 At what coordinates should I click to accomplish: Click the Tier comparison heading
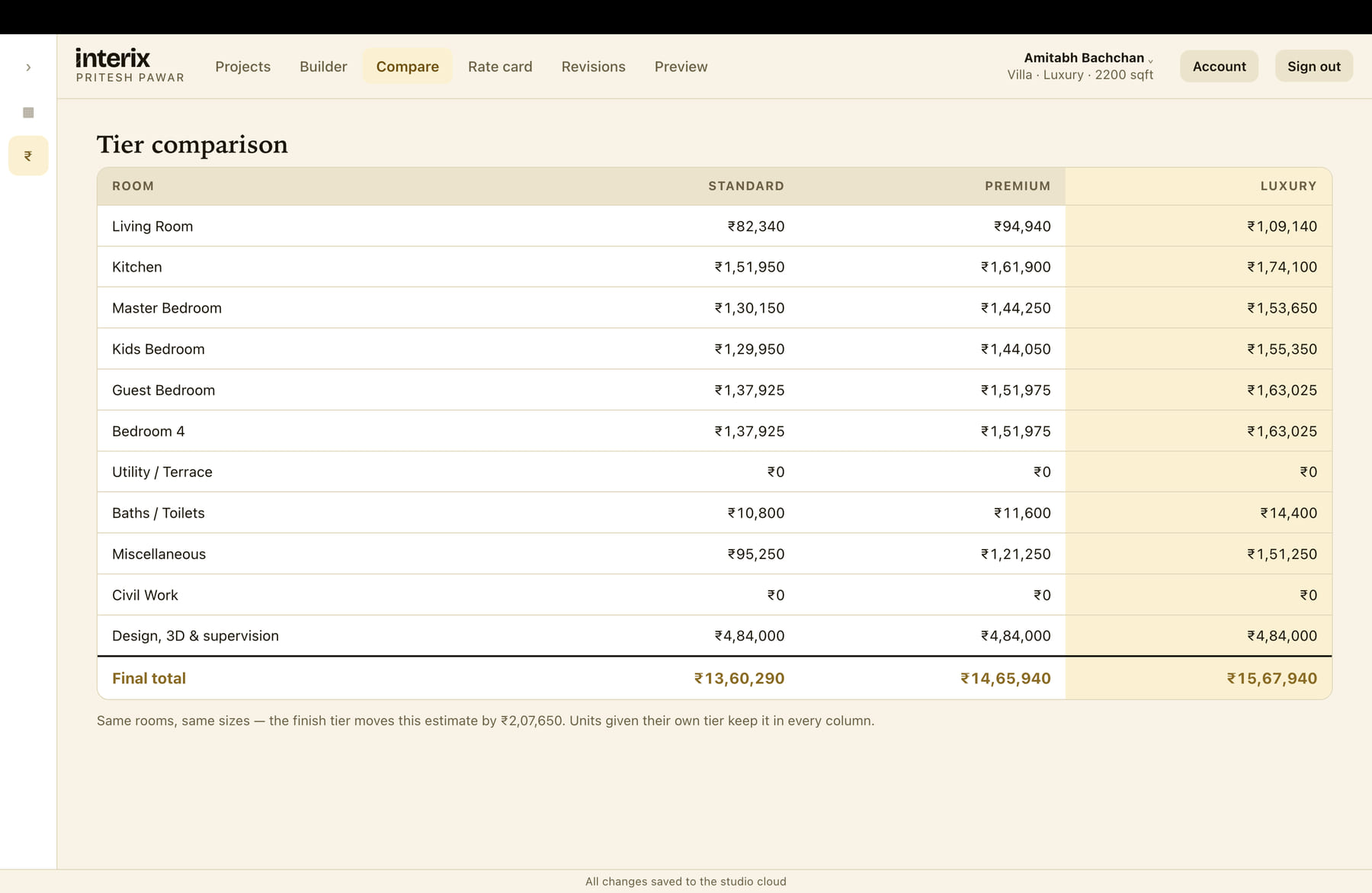(x=192, y=144)
